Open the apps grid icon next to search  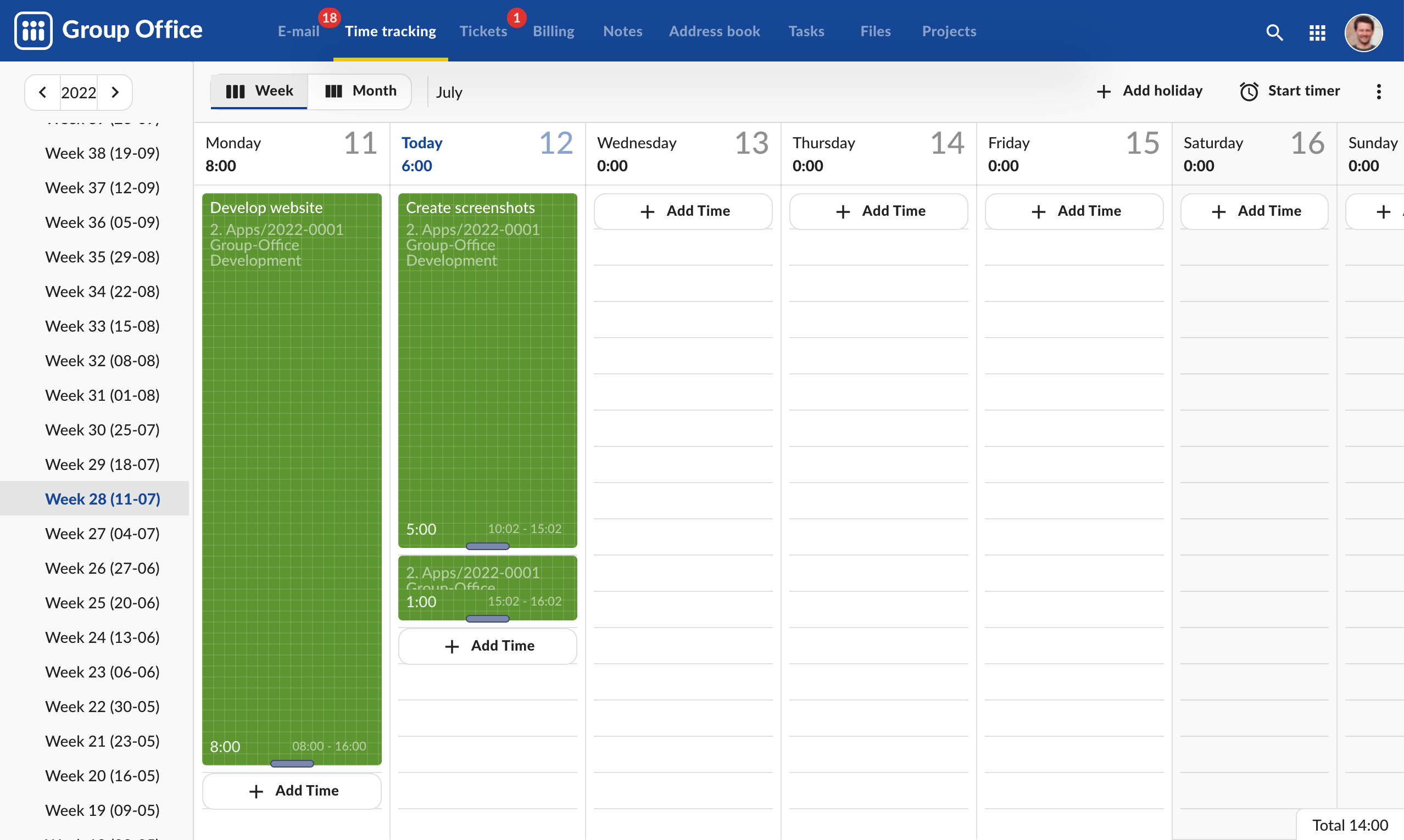point(1317,32)
